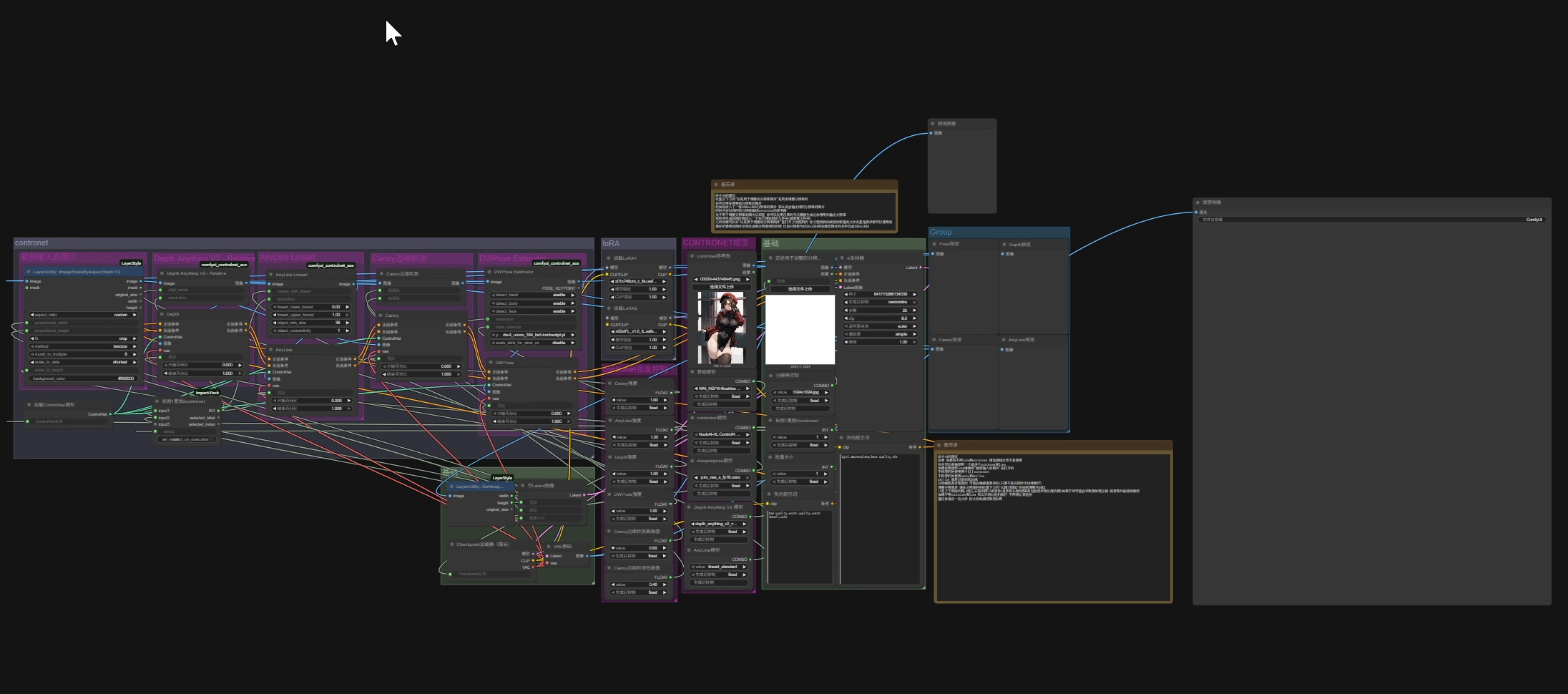The height and width of the screenshot is (694, 1568).
Task: Open the 采样器名称 euler combo in K采样器
Action: click(x=881, y=326)
